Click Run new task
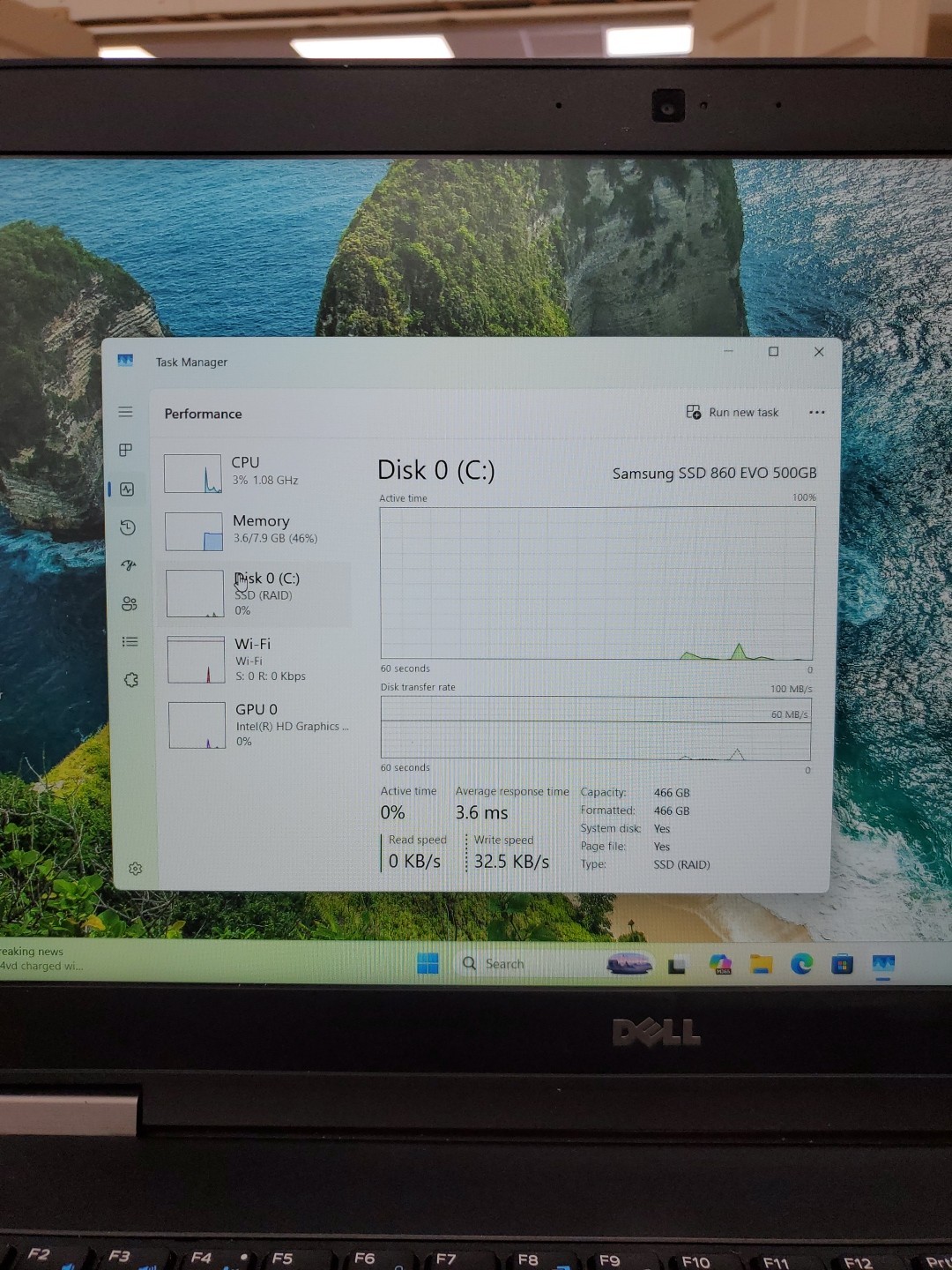 733,412
